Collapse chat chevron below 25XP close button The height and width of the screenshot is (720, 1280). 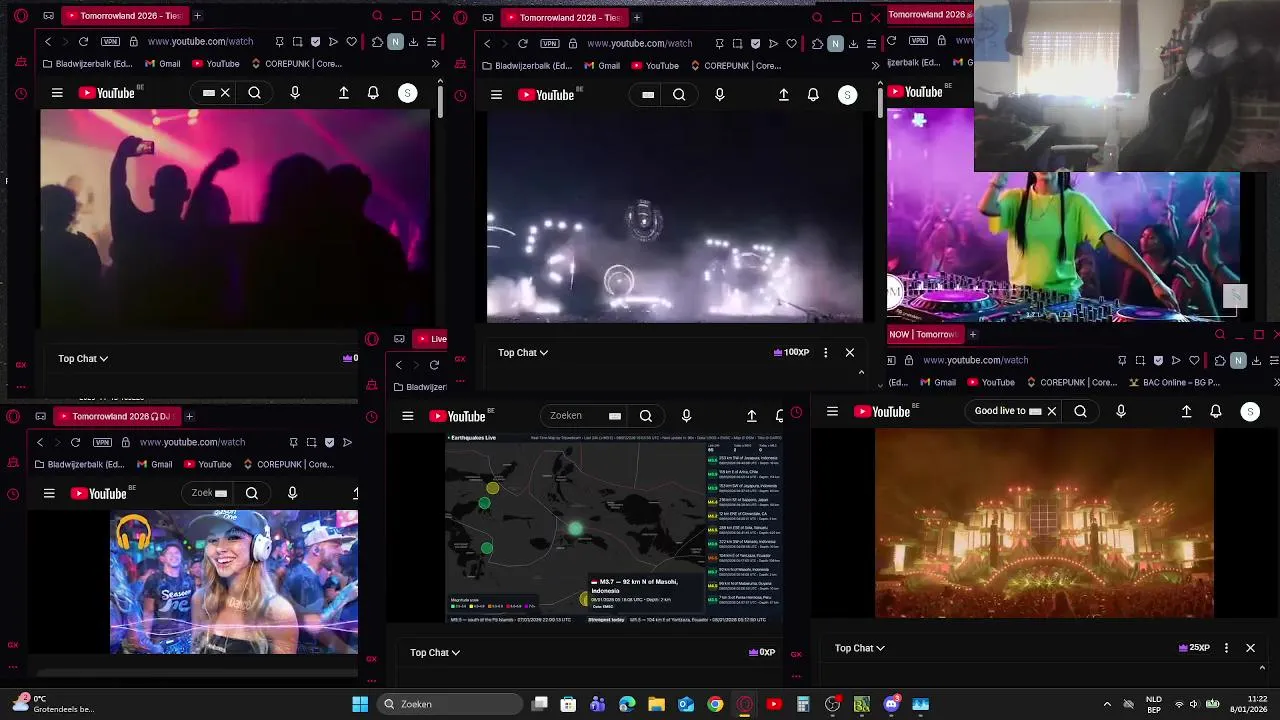pos(1262,668)
